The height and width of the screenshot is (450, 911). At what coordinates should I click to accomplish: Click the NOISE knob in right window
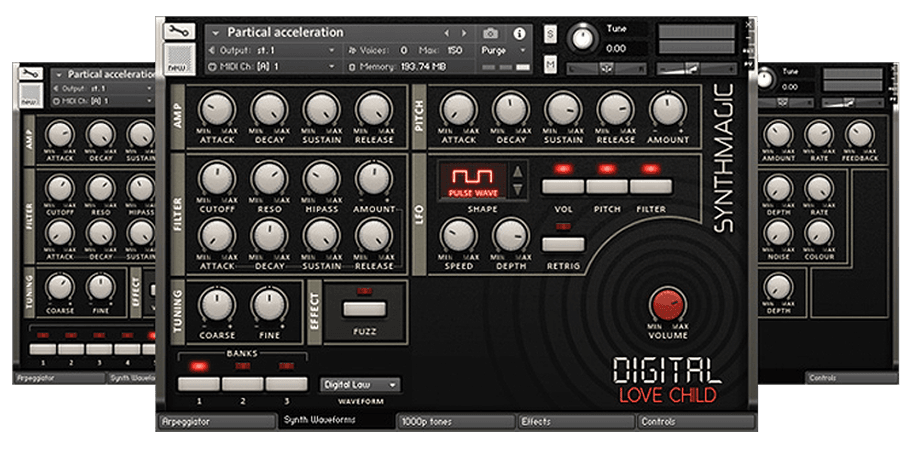(x=778, y=233)
